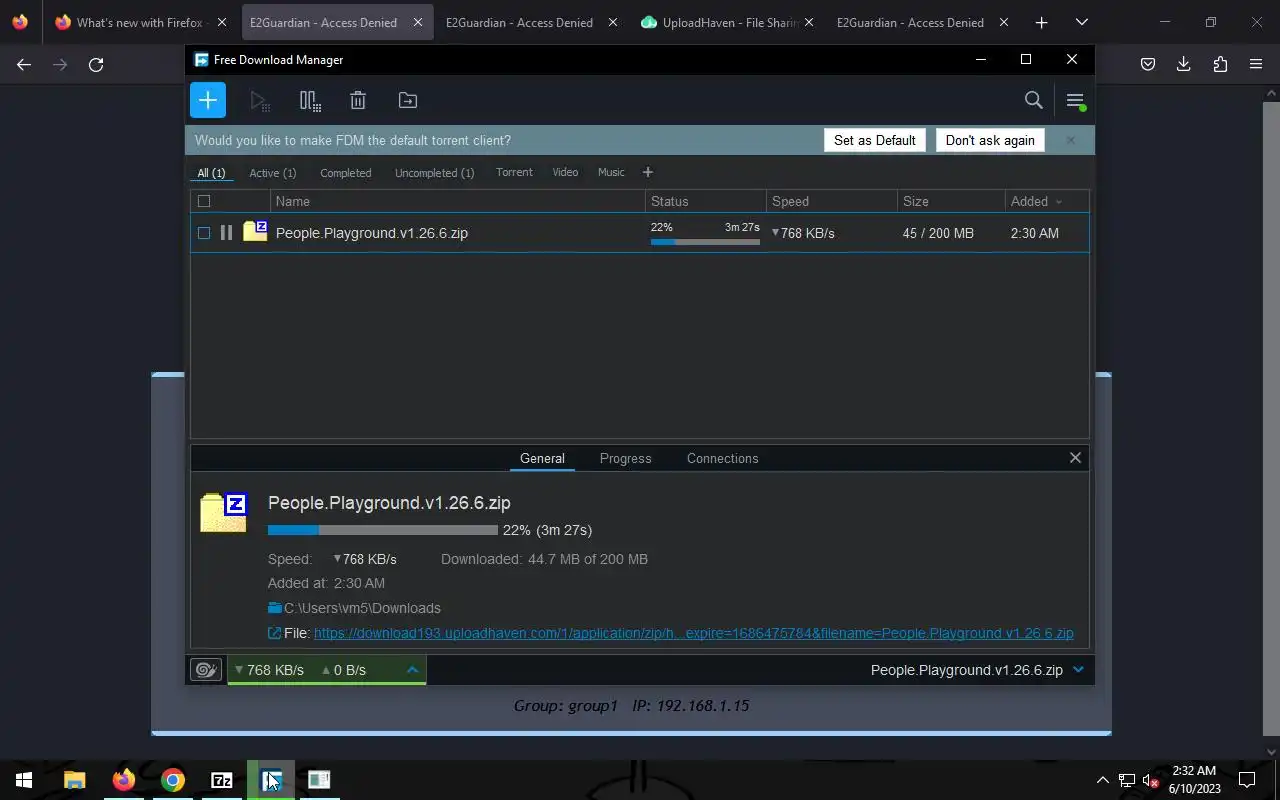The width and height of the screenshot is (1280, 800).
Task: Open Google Chrome from taskbar
Action: [x=172, y=780]
